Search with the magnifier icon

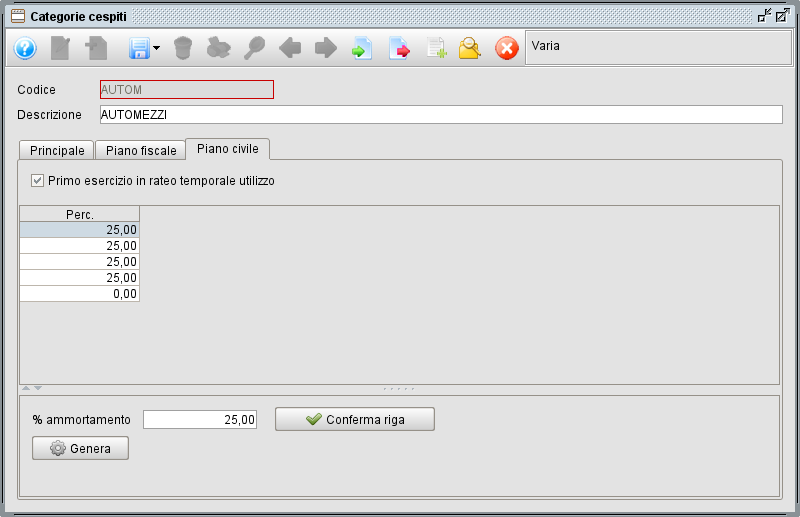(x=254, y=48)
